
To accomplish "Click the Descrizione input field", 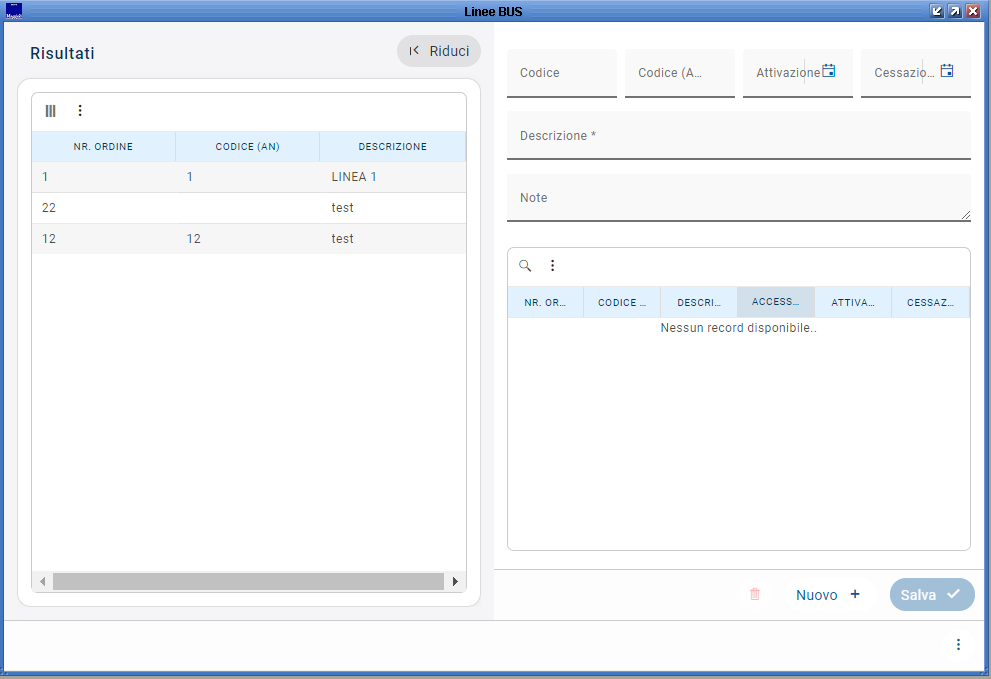I will click(738, 136).
